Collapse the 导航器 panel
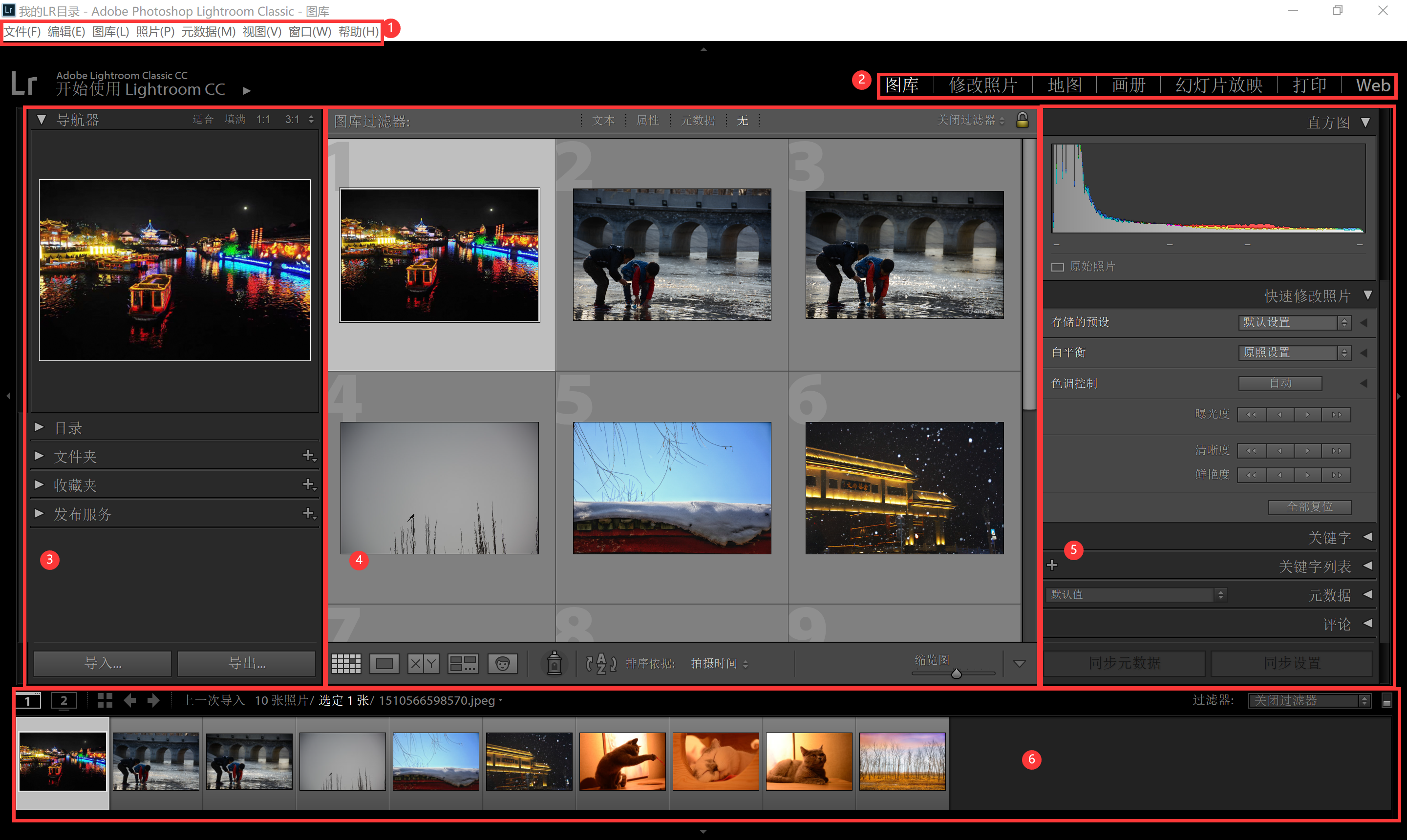The height and width of the screenshot is (840, 1407). pos(42,120)
